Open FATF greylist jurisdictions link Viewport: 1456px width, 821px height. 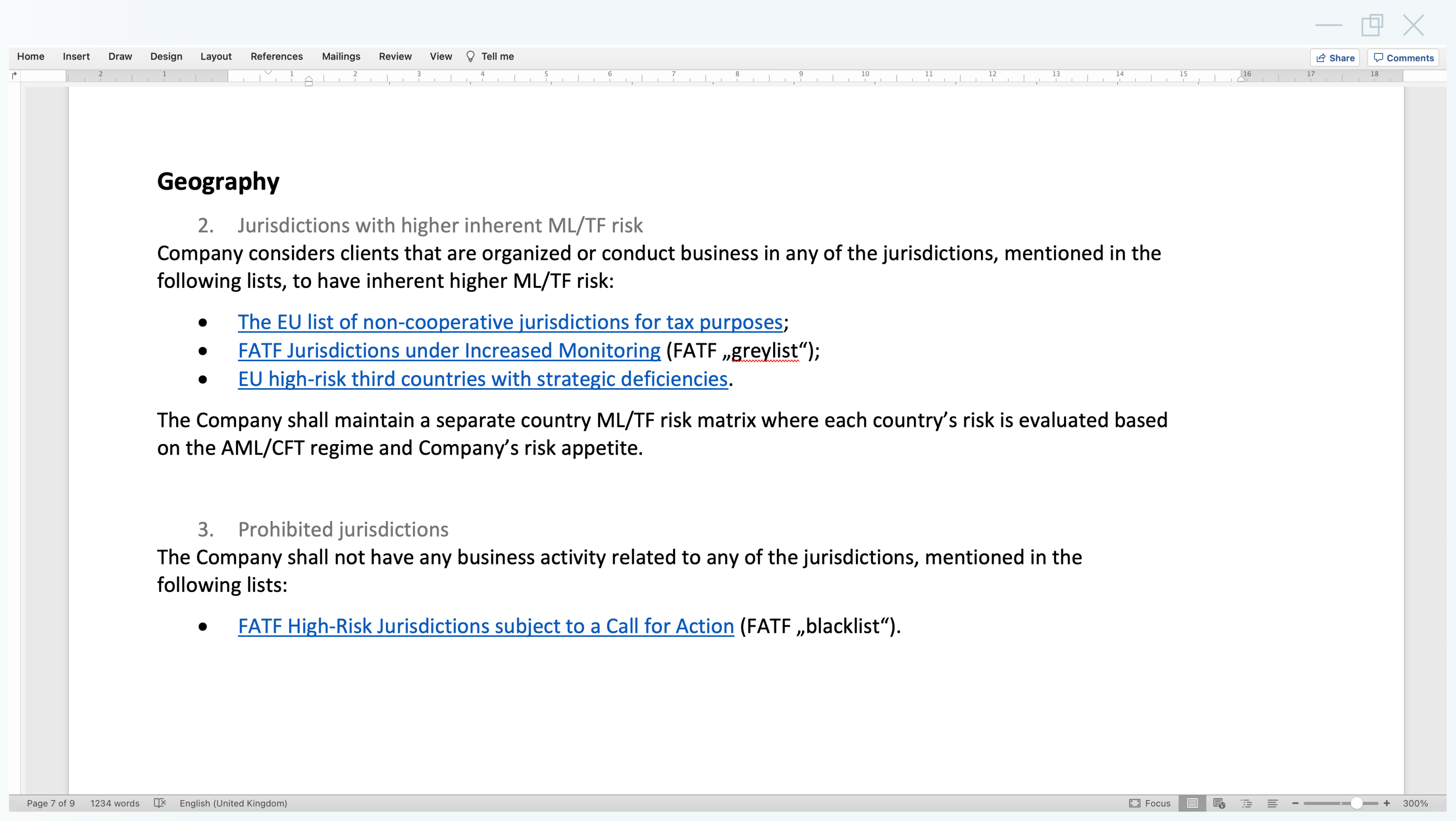point(448,350)
